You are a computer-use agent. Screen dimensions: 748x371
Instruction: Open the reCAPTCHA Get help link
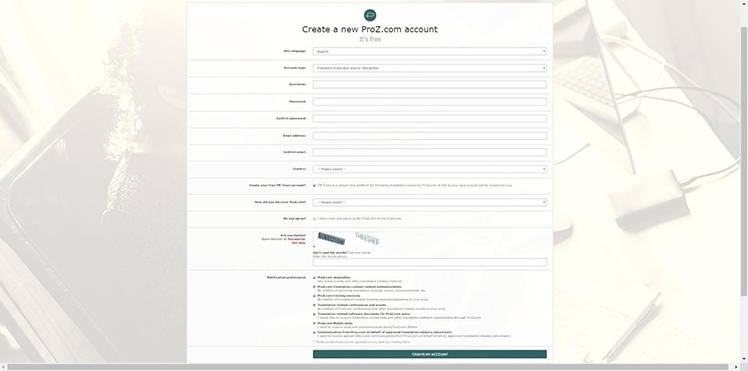pyautogui.click(x=299, y=243)
